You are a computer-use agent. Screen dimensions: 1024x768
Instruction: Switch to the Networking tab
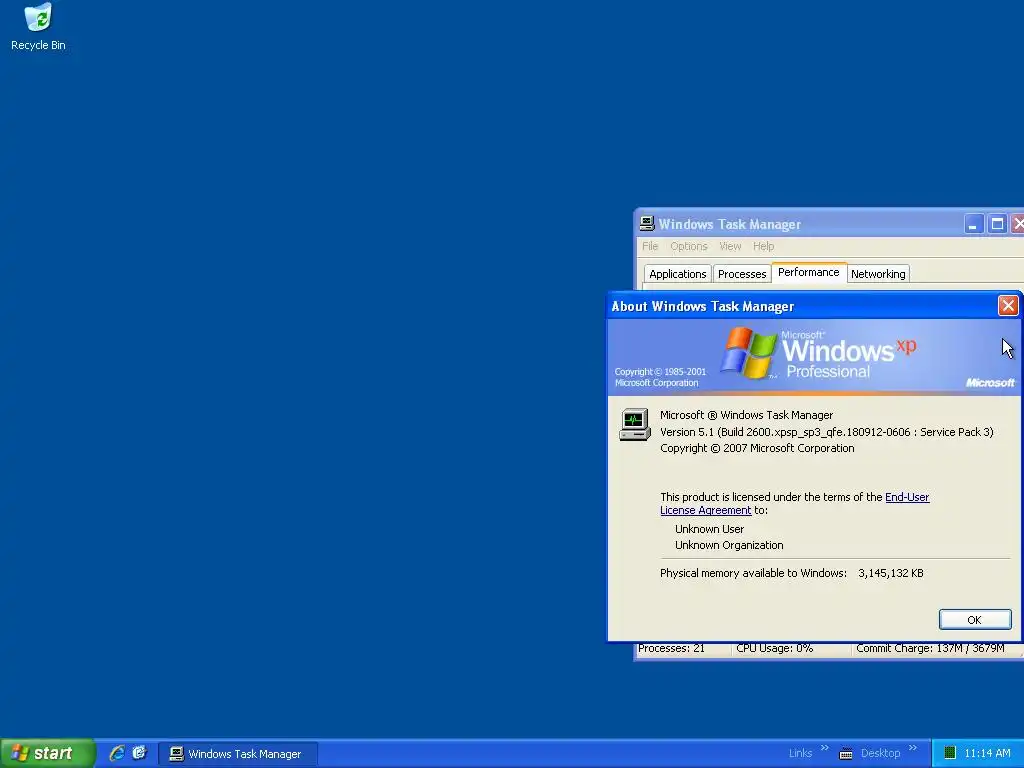coord(878,274)
